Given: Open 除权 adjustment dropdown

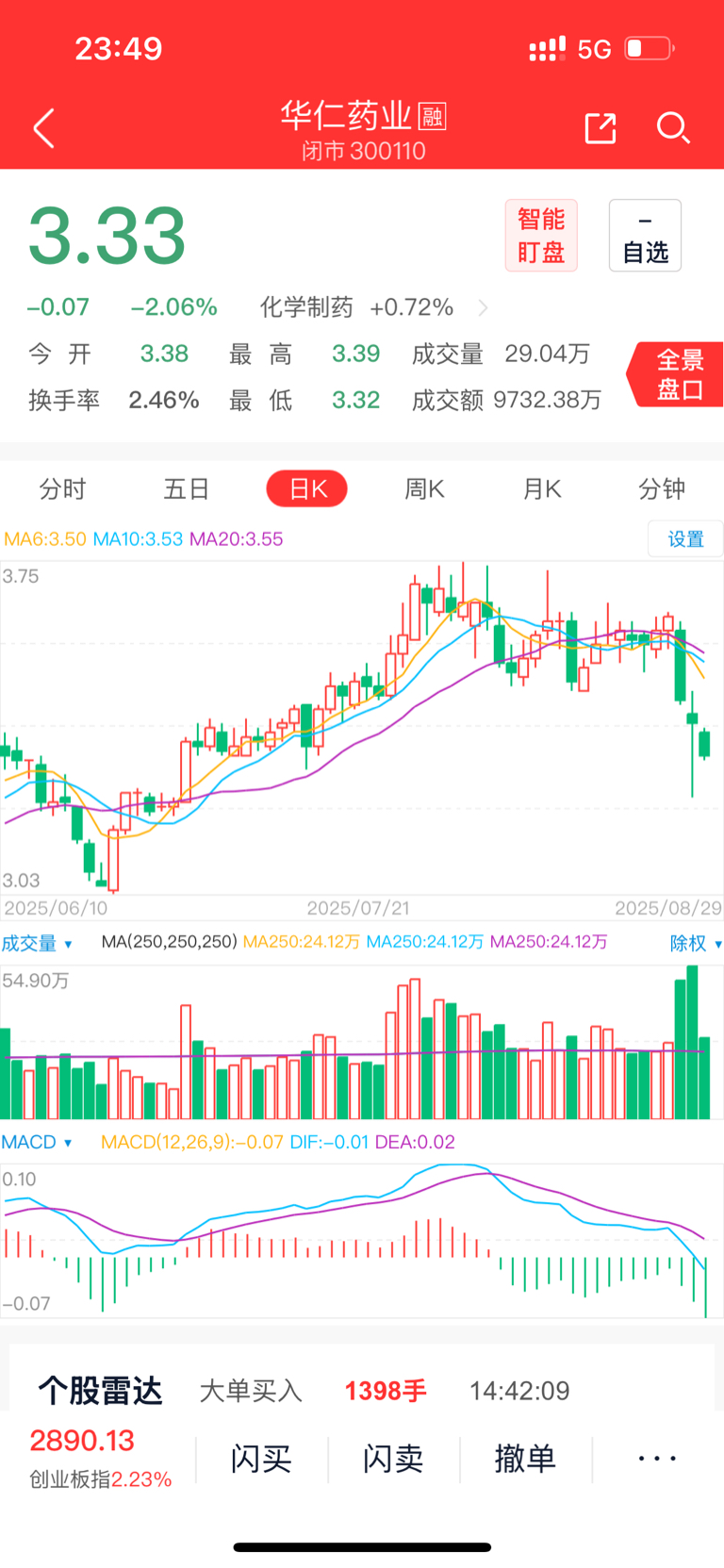Looking at the screenshot, I should point(696,943).
